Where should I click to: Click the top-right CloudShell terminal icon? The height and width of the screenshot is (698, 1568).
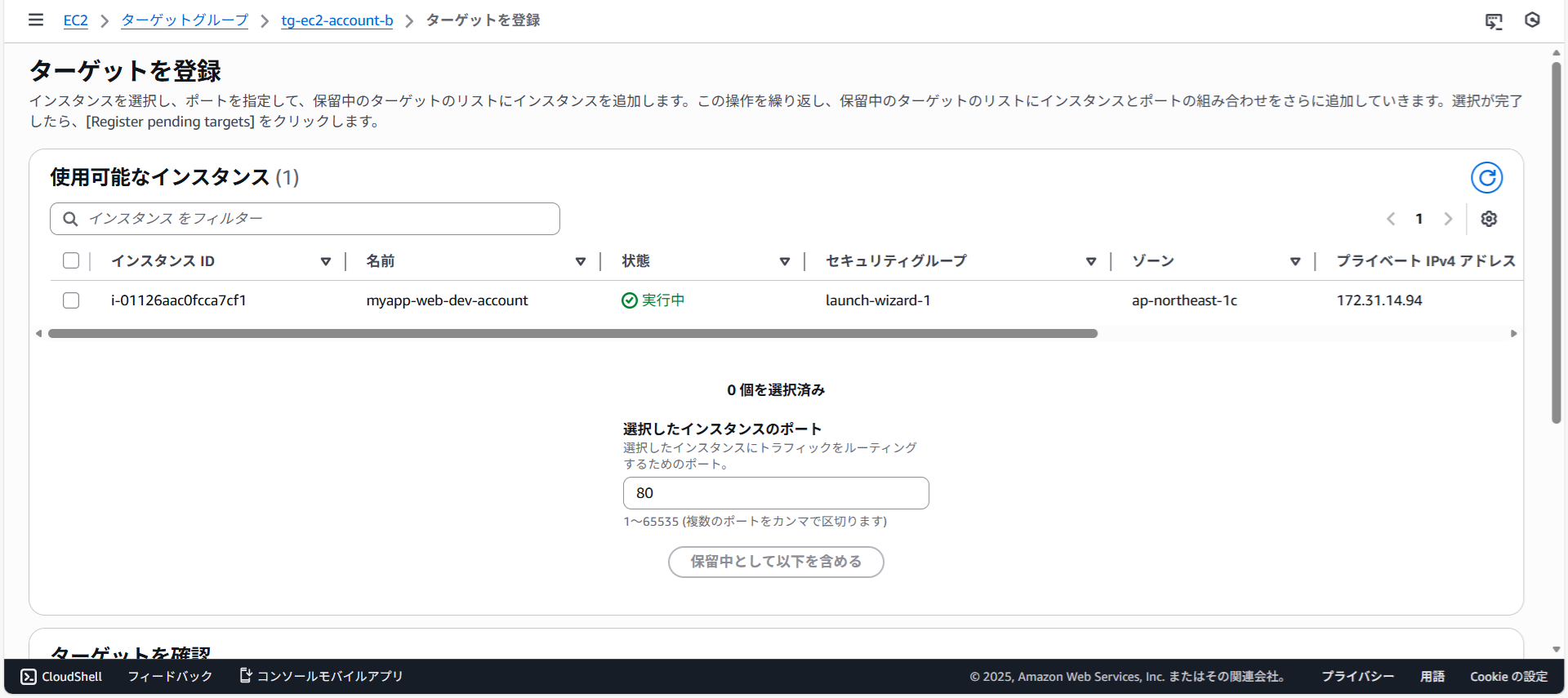point(1494,21)
